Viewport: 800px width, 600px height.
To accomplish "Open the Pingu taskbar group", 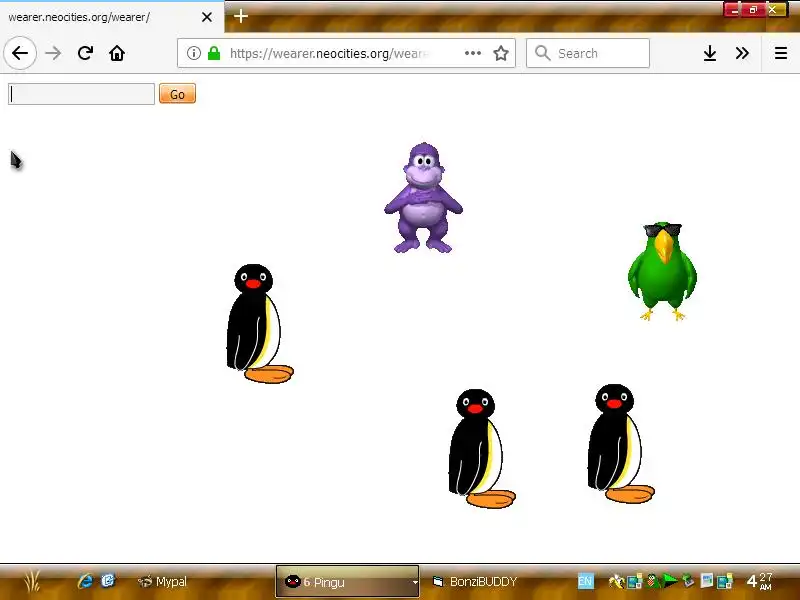I will tap(347, 582).
